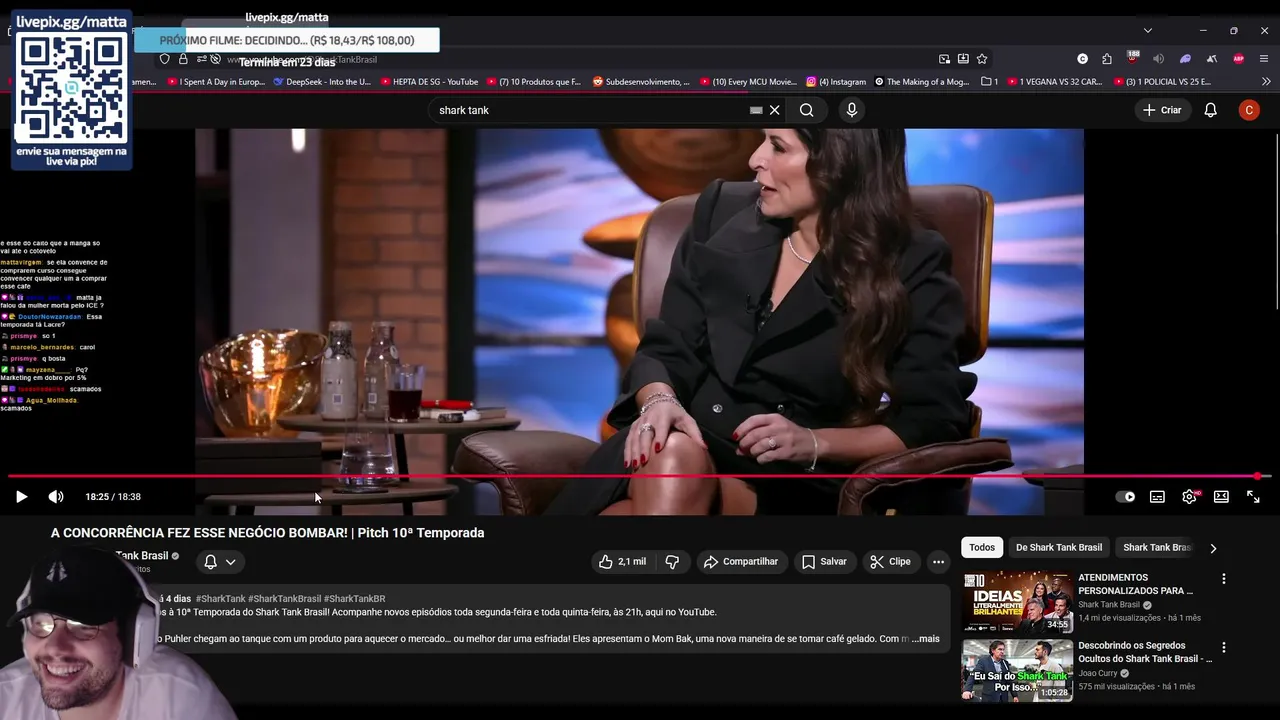
Task: Open the bookmarks folder named 1
Action: (x=989, y=82)
